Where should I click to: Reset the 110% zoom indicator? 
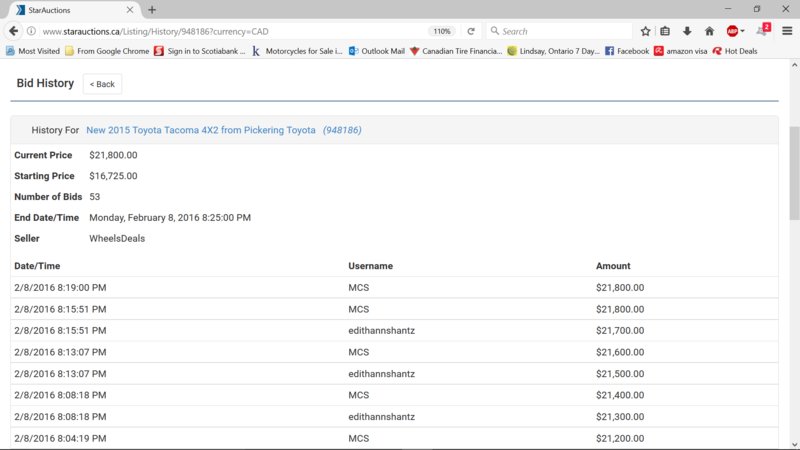click(442, 31)
